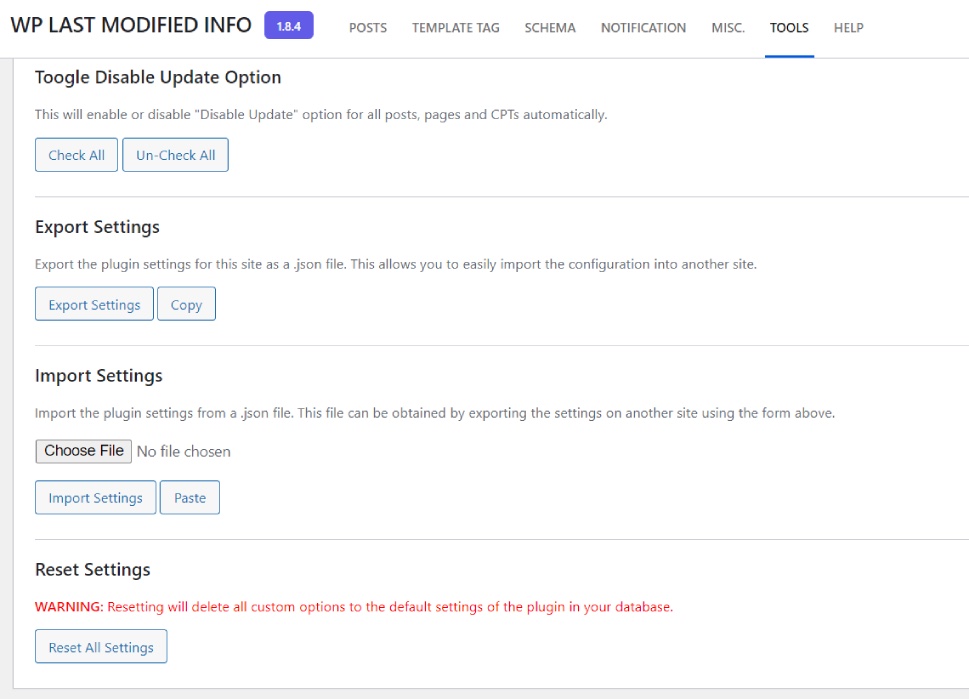Copy the plugin settings with Copy button
The width and height of the screenshot is (969, 699).
coord(186,305)
